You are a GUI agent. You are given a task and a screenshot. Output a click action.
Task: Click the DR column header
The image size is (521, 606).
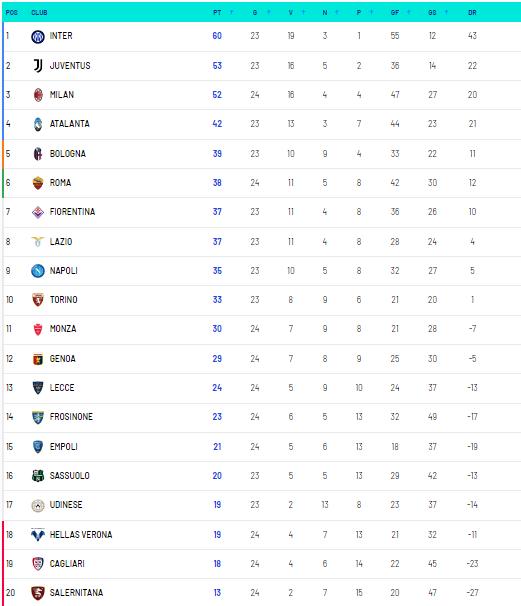point(472,12)
